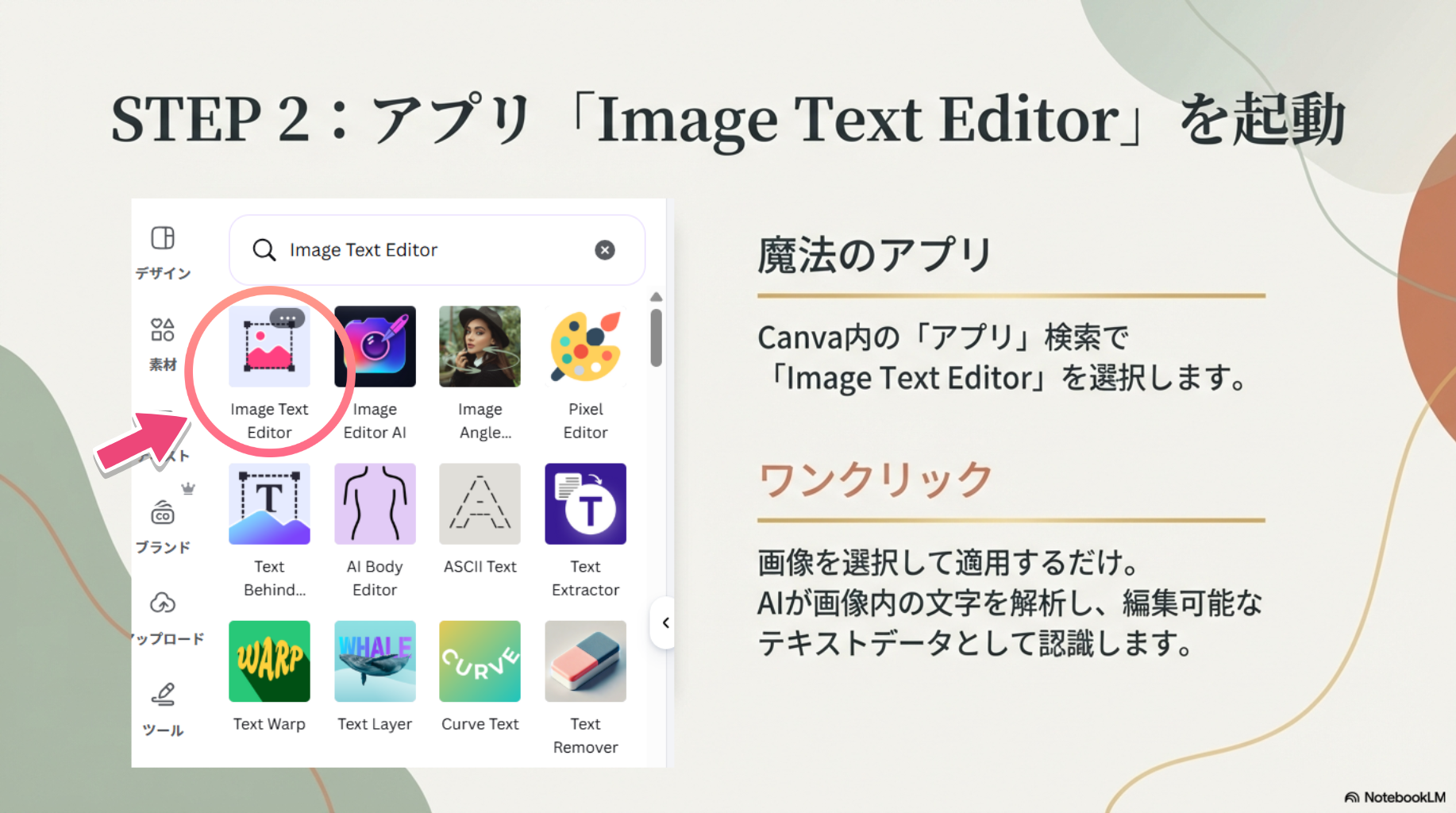Click the Image Angle app thumbnail

480,347
